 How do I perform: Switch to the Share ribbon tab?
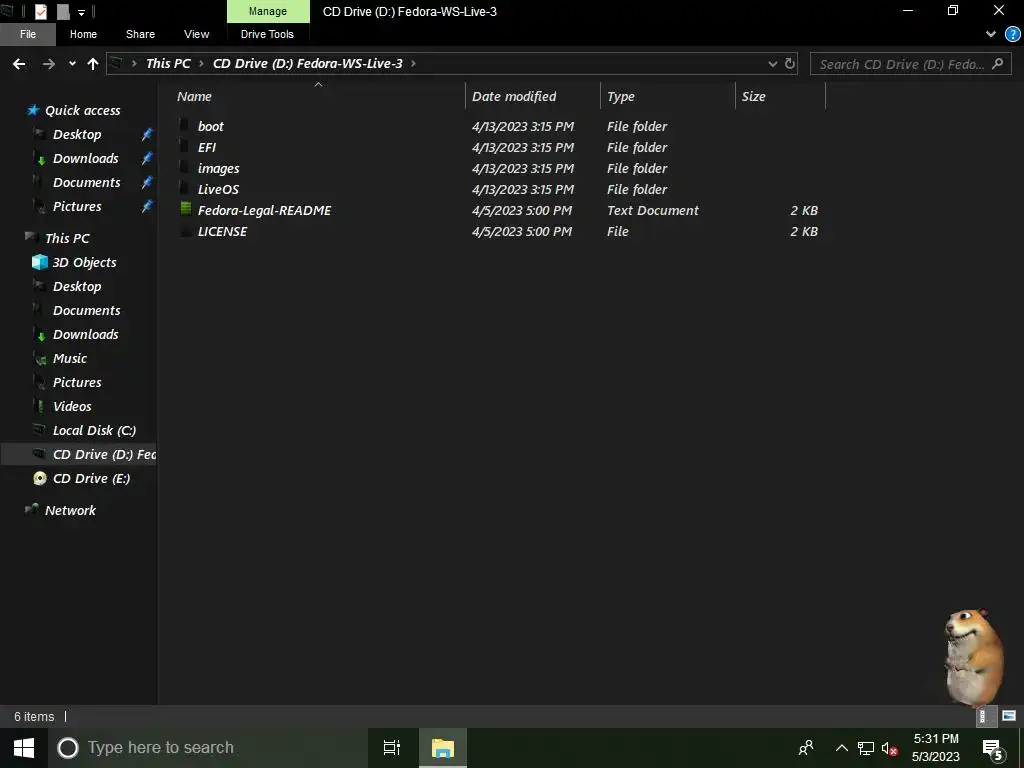pos(140,34)
